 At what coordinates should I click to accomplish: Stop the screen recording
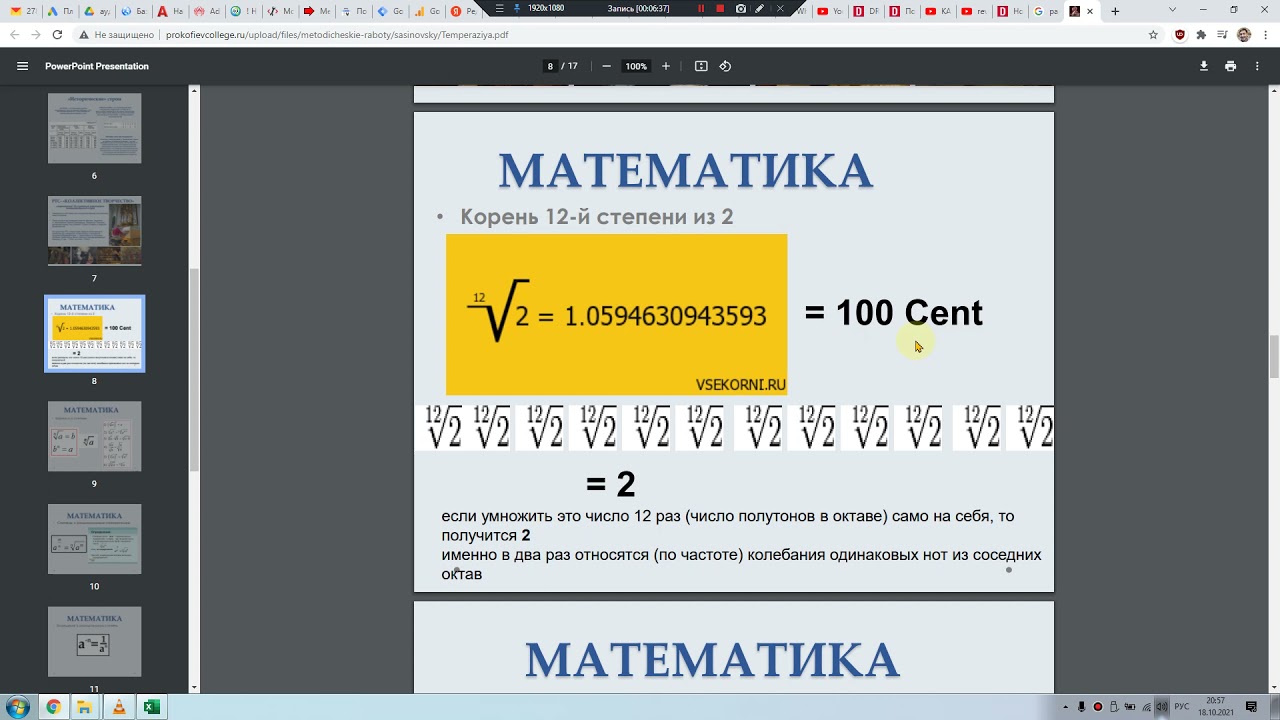pos(720,8)
